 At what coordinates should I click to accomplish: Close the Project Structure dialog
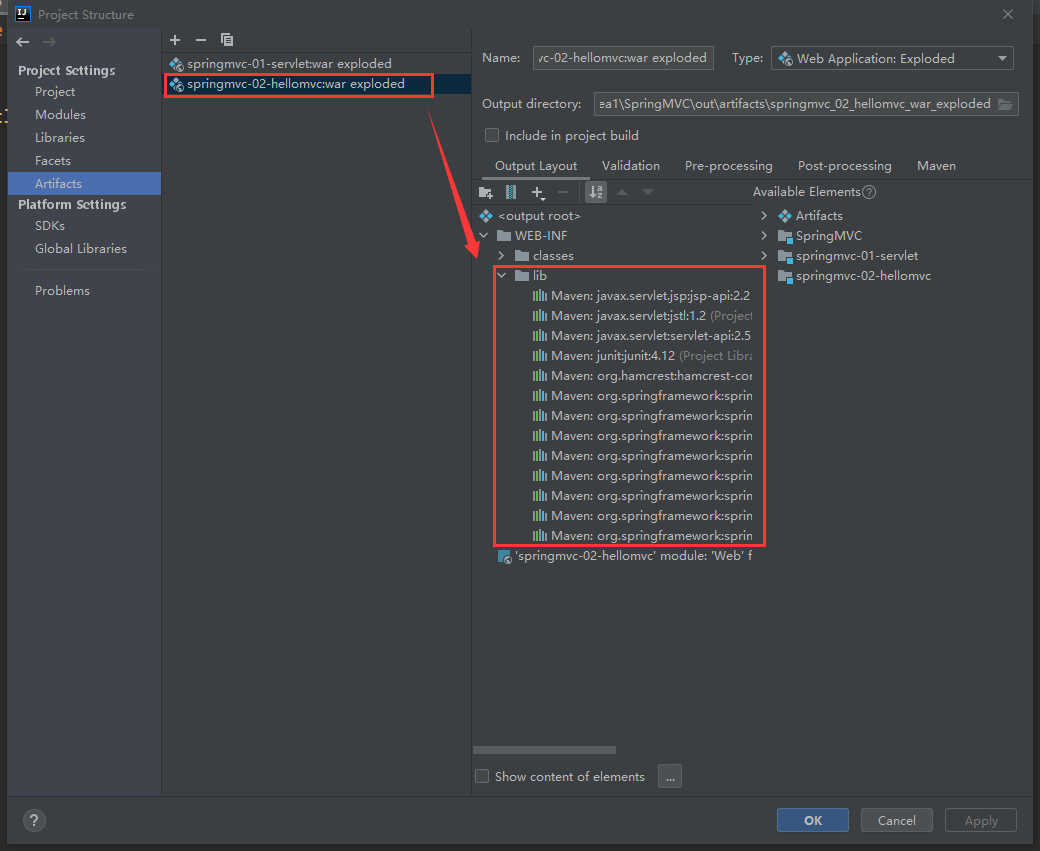point(1008,14)
